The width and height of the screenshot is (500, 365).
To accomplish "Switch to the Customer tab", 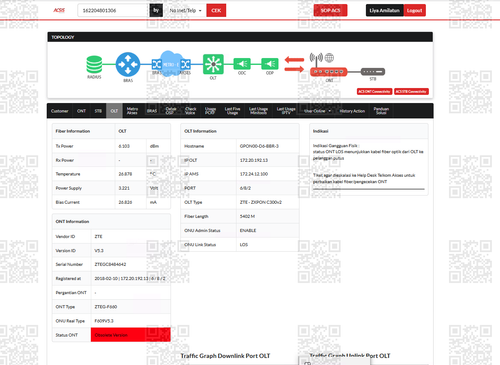I will (x=60, y=111).
